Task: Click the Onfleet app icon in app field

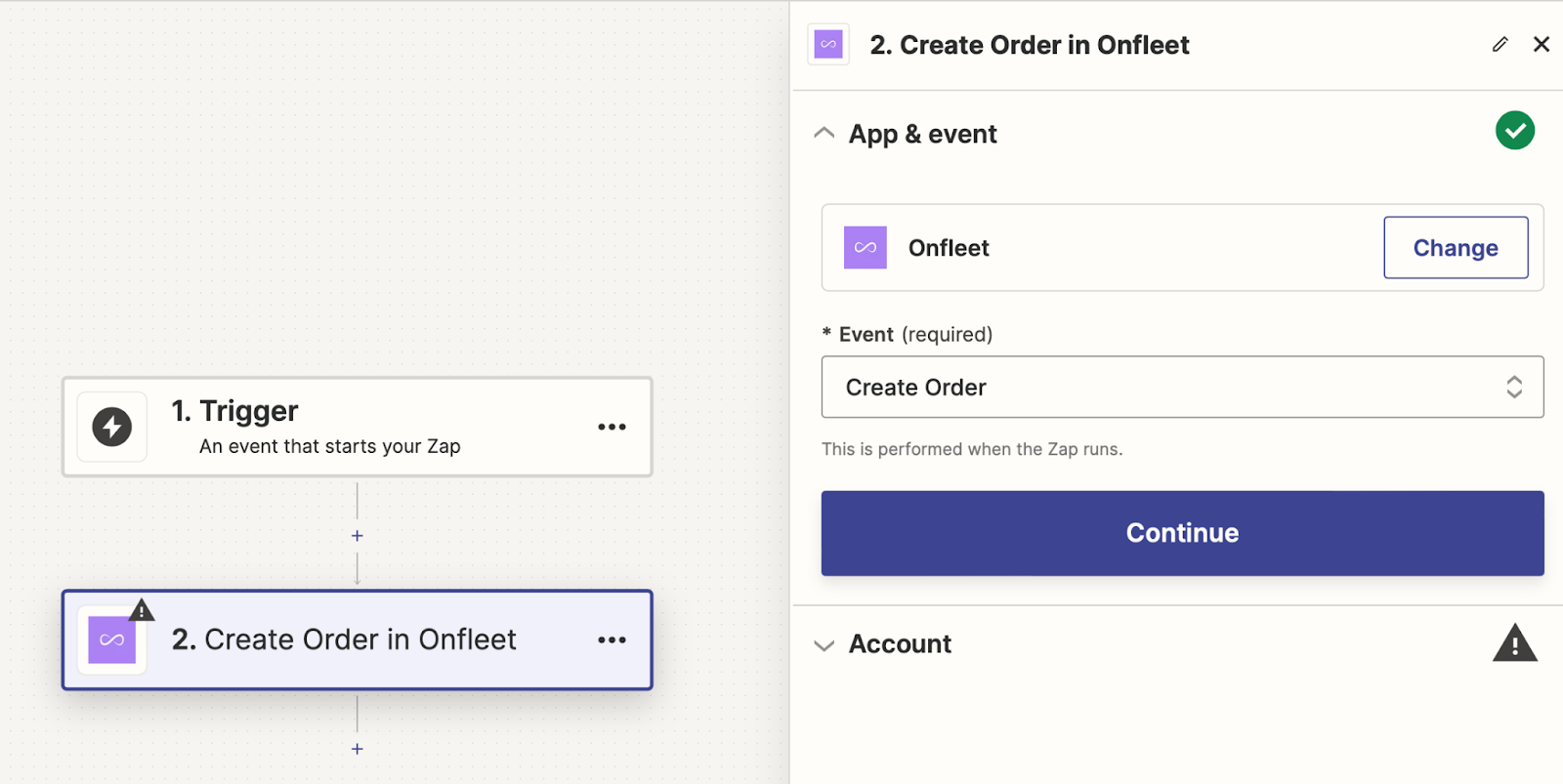Action: (x=866, y=248)
